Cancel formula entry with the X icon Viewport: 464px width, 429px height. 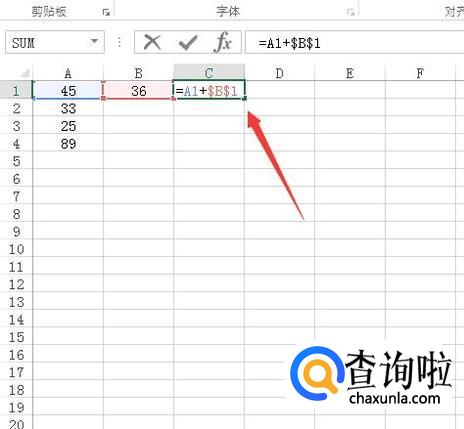pos(152,42)
